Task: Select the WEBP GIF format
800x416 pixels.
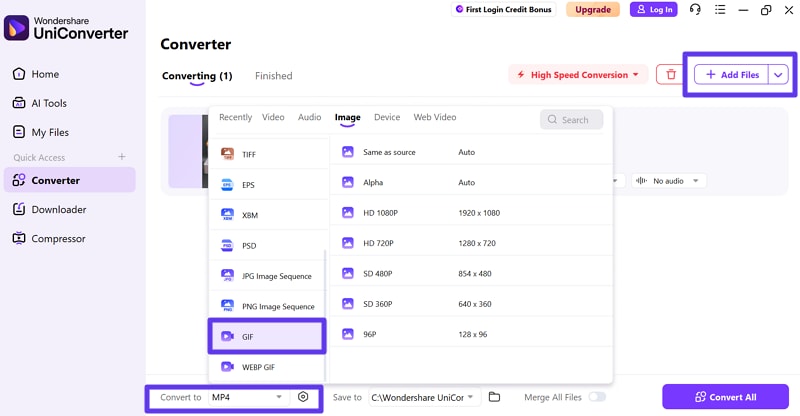Action: coord(267,366)
